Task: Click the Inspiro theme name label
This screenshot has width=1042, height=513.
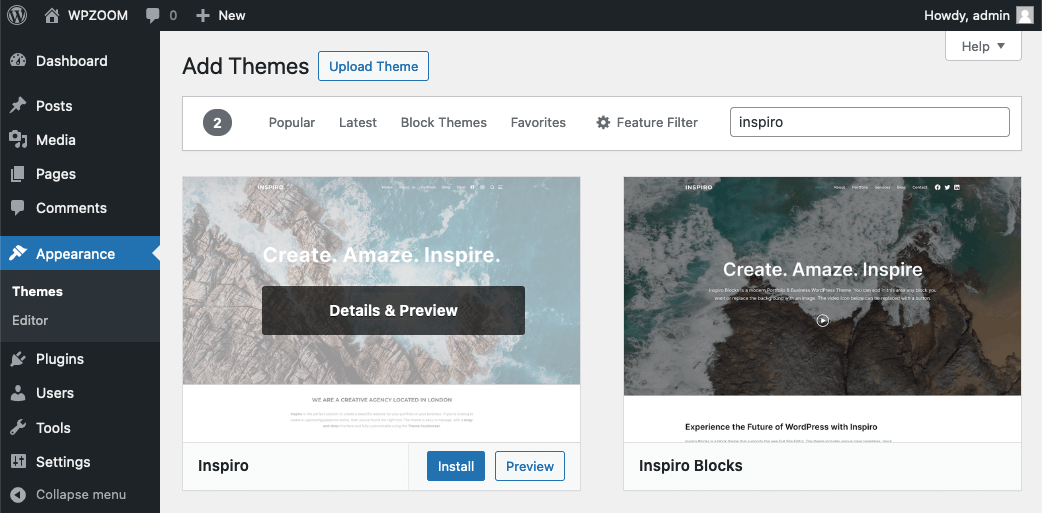Action: [x=223, y=466]
